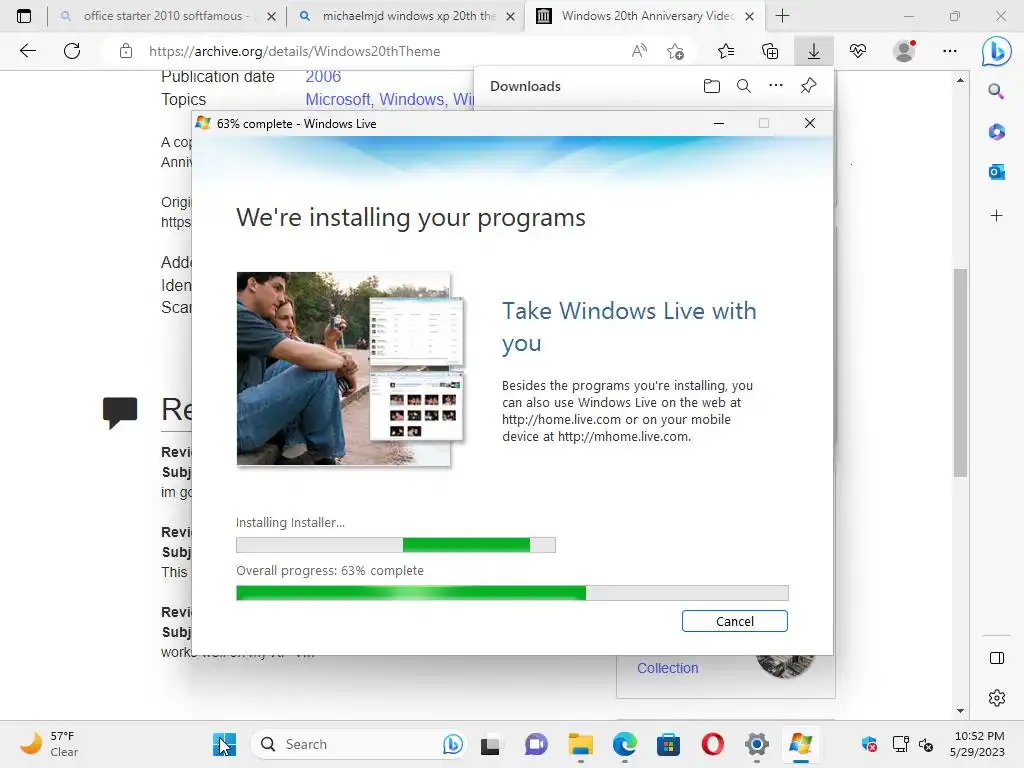Screen dimensions: 1024x768
Task: Toggle the sidebar visibility icon
Action: pyautogui.click(x=997, y=658)
